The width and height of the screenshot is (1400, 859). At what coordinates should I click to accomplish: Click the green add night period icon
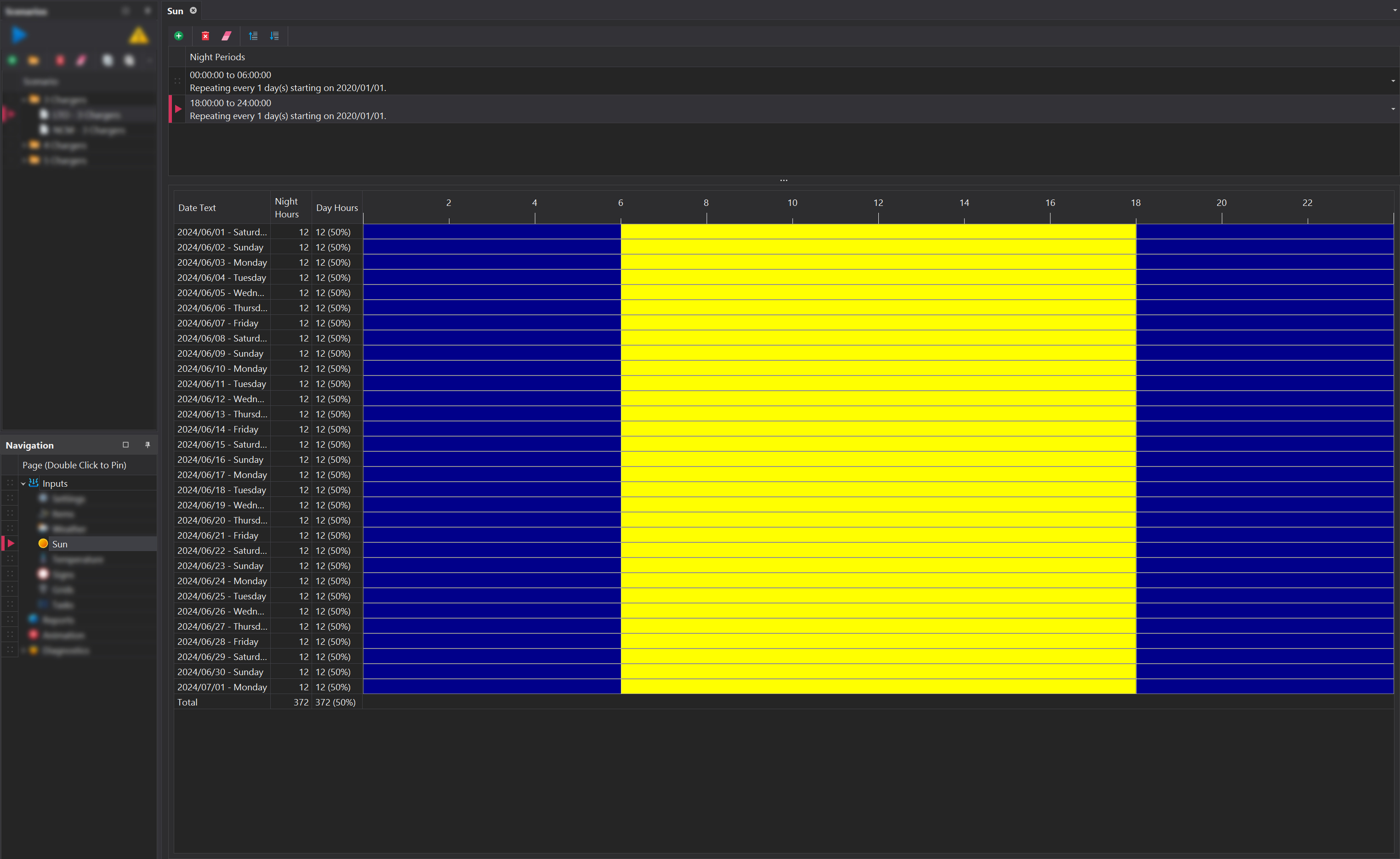[178, 36]
